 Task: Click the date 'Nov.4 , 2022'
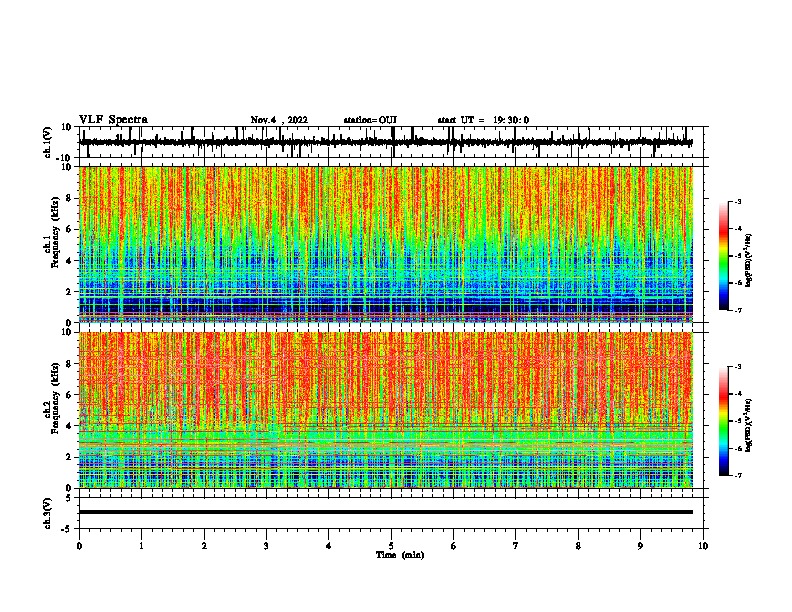[x=279, y=120]
